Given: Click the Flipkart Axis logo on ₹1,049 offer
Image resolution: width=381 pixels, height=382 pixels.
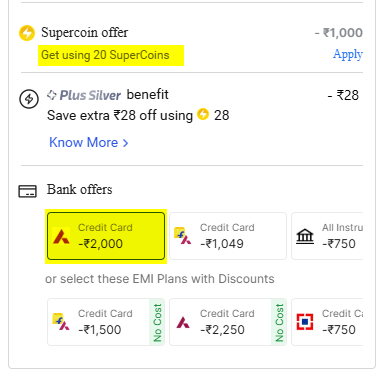Looking at the screenshot, I should (183, 236).
